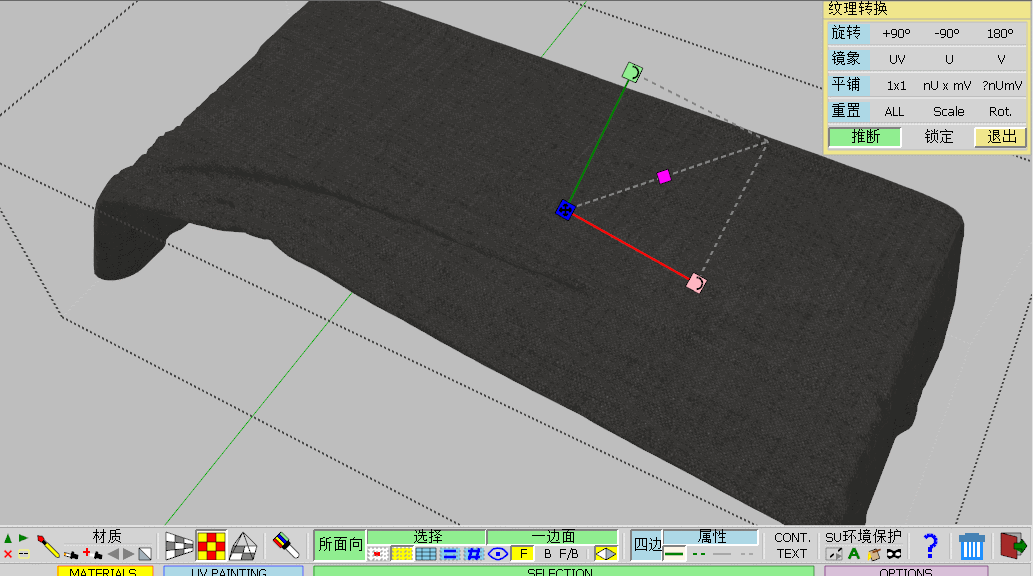Open the UV PAINTING section tab
The width and height of the screenshot is (1033, 576).
(x=233, y=571)
